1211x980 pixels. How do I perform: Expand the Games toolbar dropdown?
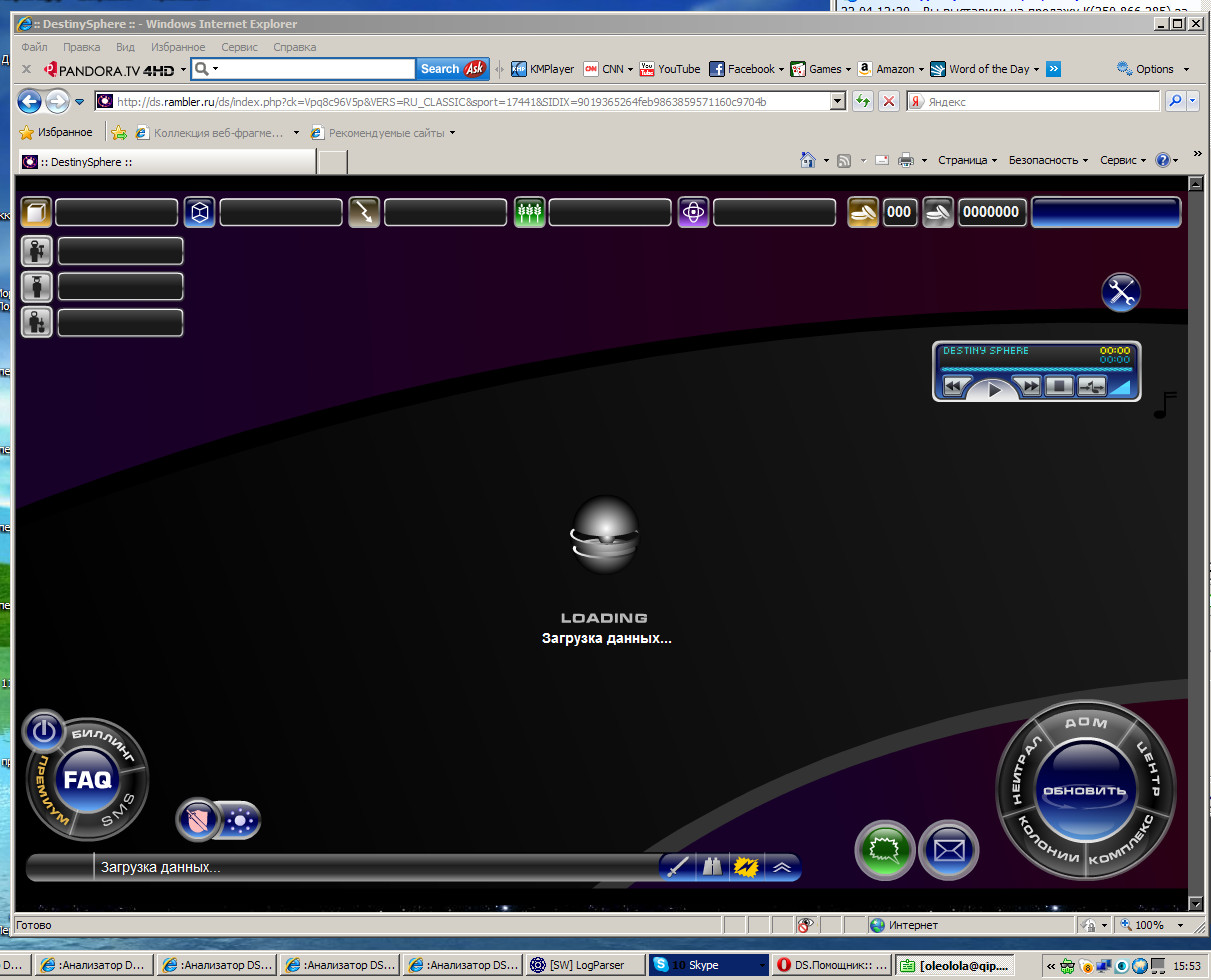click(x=848, y=69)
